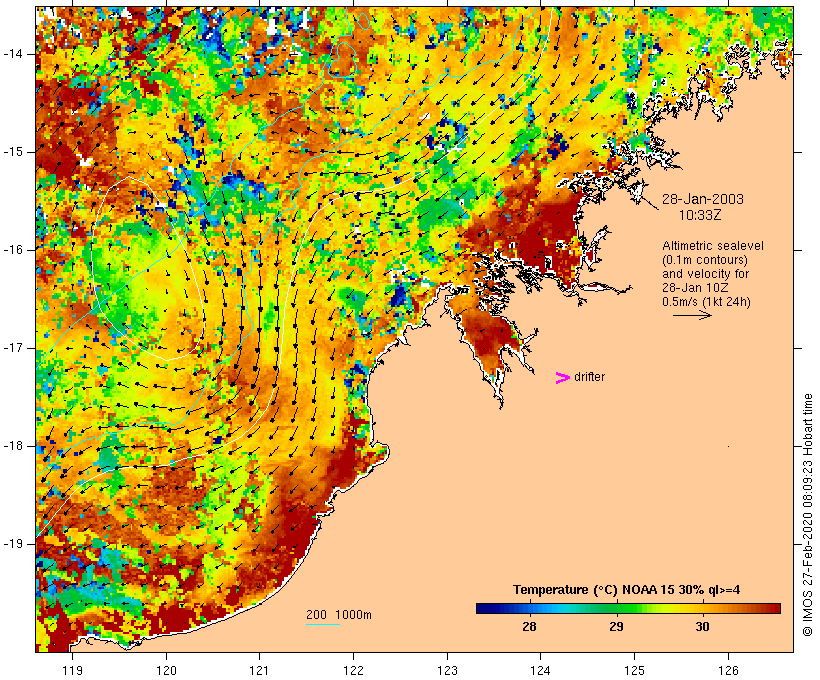Screen dimensions: 820x680
Task: Click longitude axis label "126"
Action: 728,670
